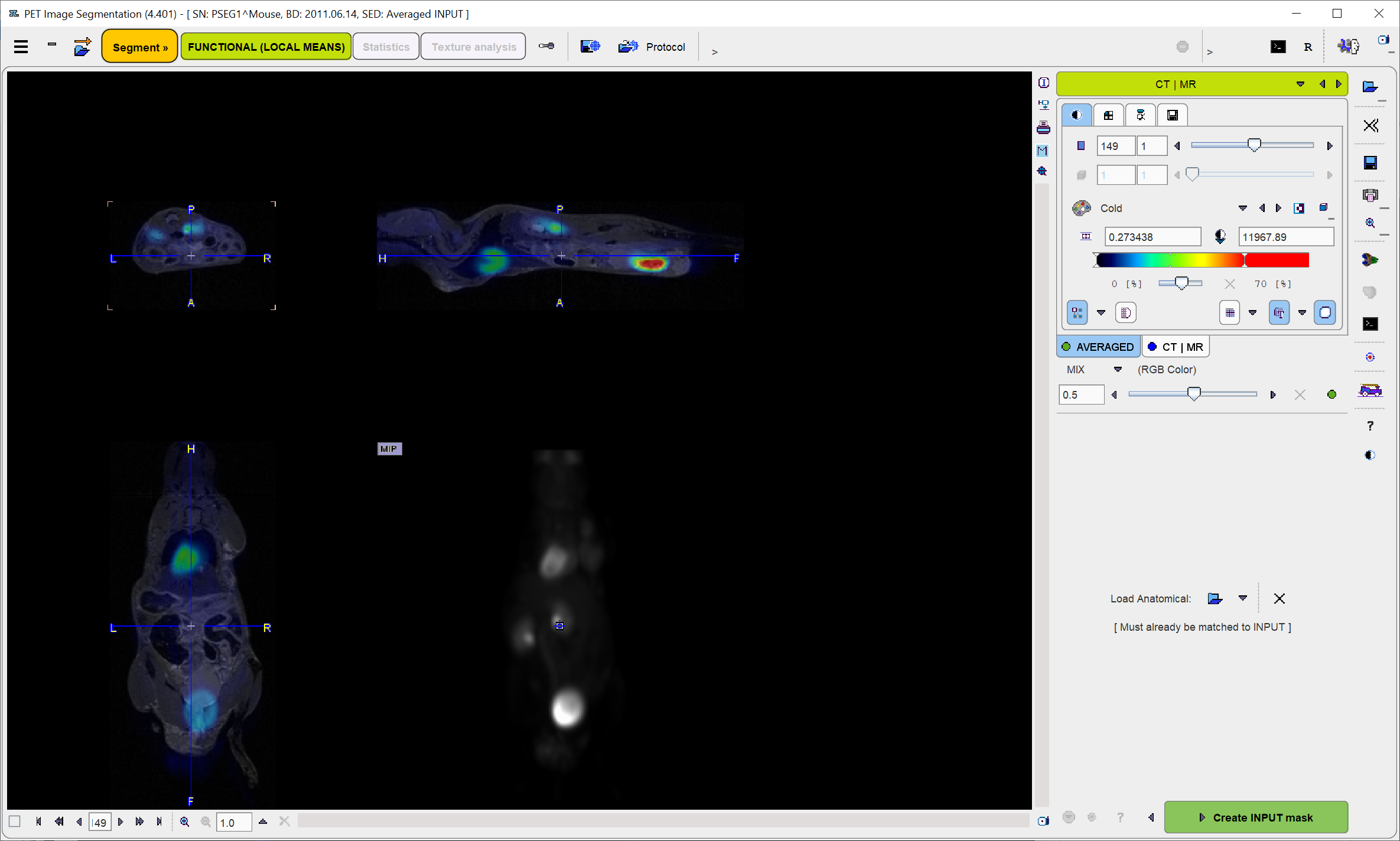
Task: Toggle the checkbox at bottom left
Action: 15,822
